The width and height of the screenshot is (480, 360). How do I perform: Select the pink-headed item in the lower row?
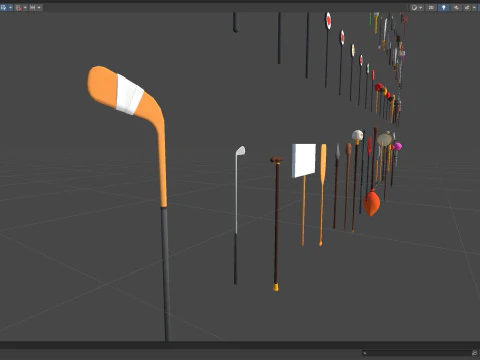397,146
